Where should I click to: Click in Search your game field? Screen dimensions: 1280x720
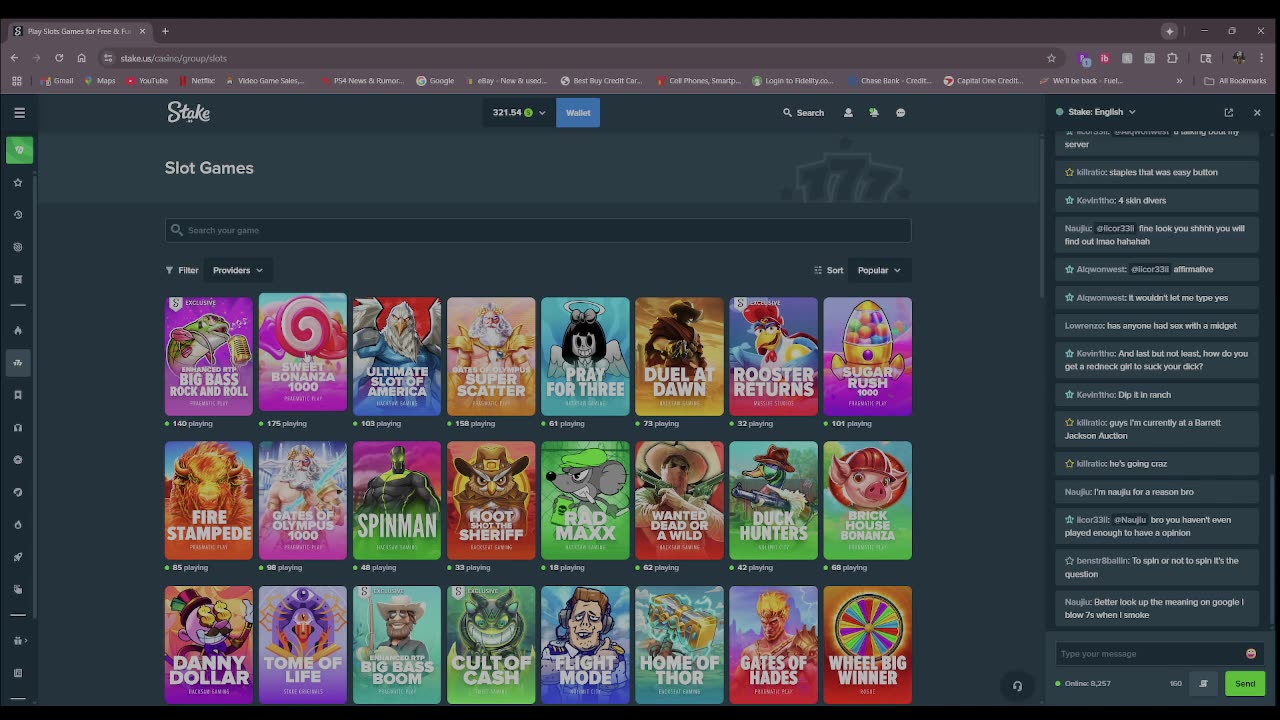click(538, 230)
